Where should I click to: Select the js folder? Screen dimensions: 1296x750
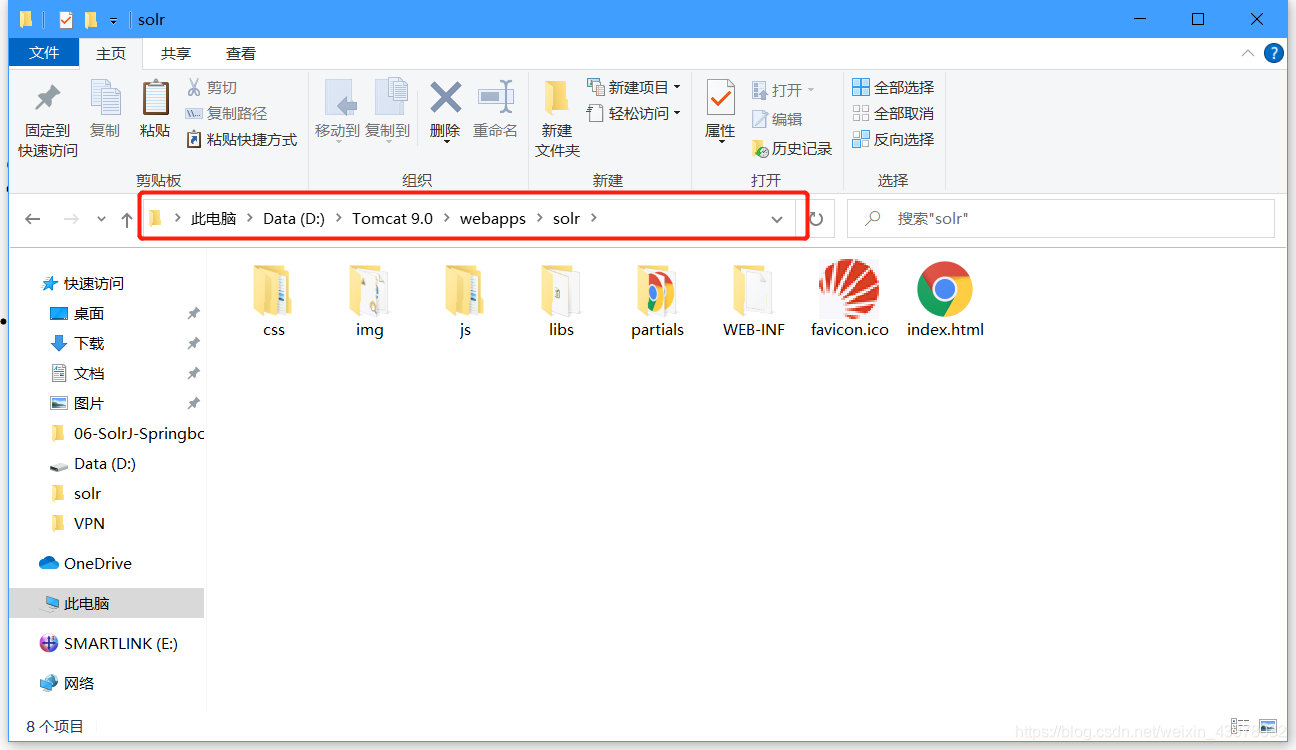point(465,300)
